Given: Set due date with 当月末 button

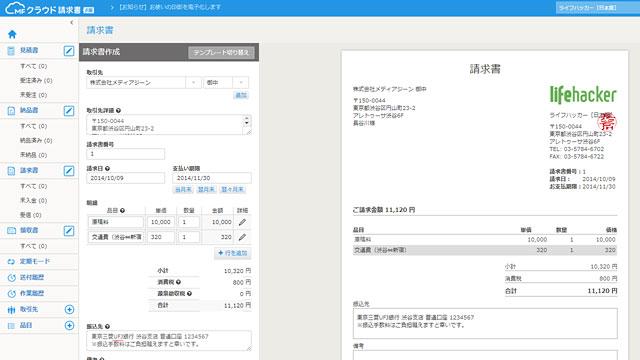Looking at the screenshot, I should [183, 189].
